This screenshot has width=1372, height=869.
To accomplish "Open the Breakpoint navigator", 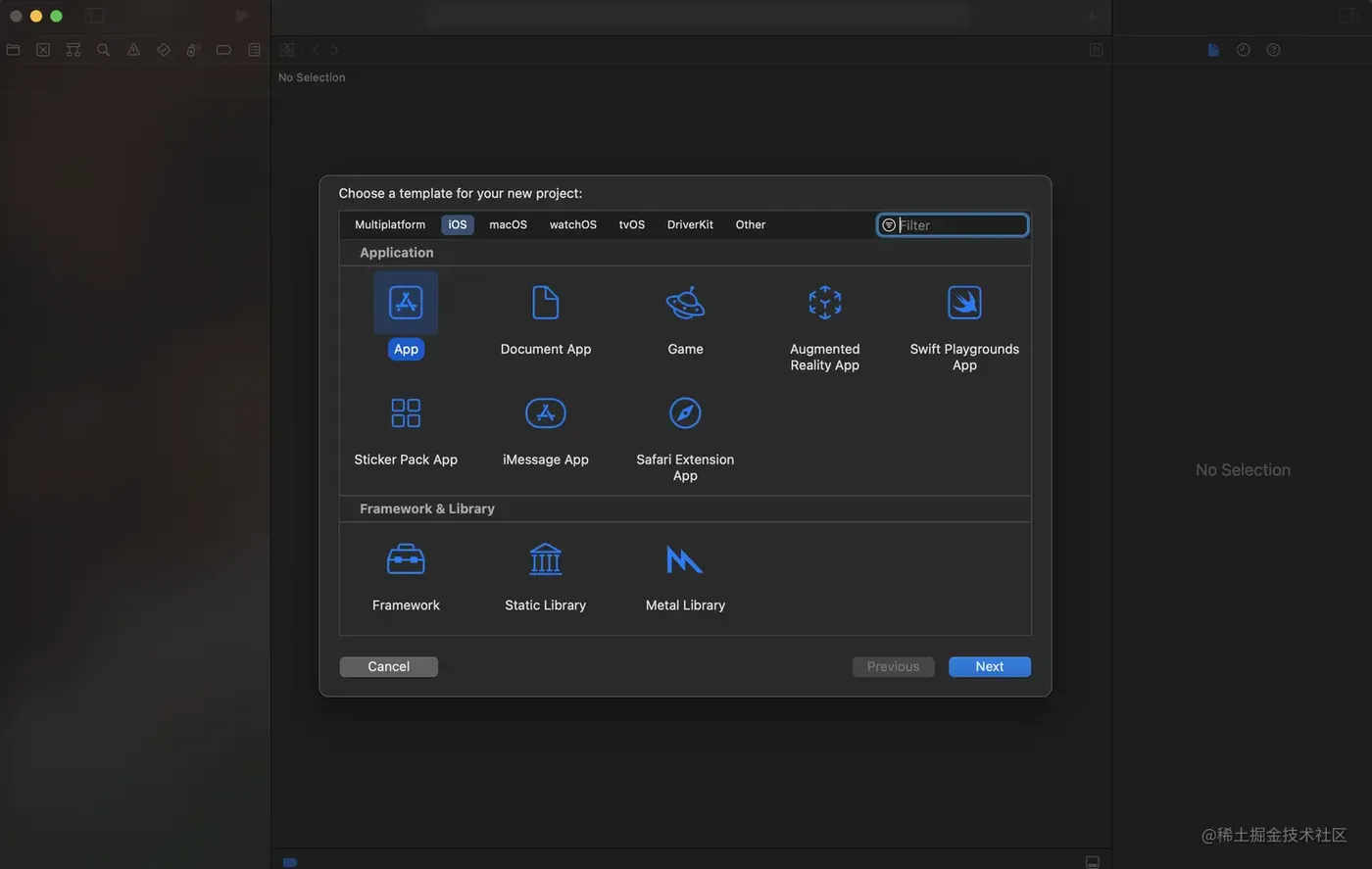I will point(223,50).
